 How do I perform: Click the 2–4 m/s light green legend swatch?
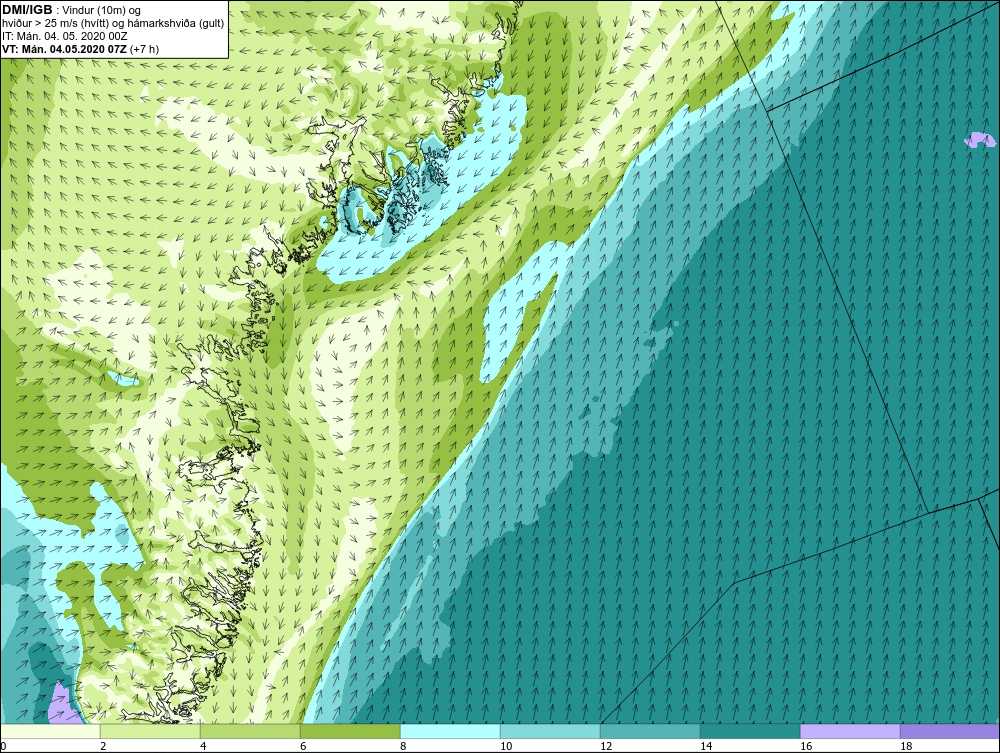coord(151,731)
